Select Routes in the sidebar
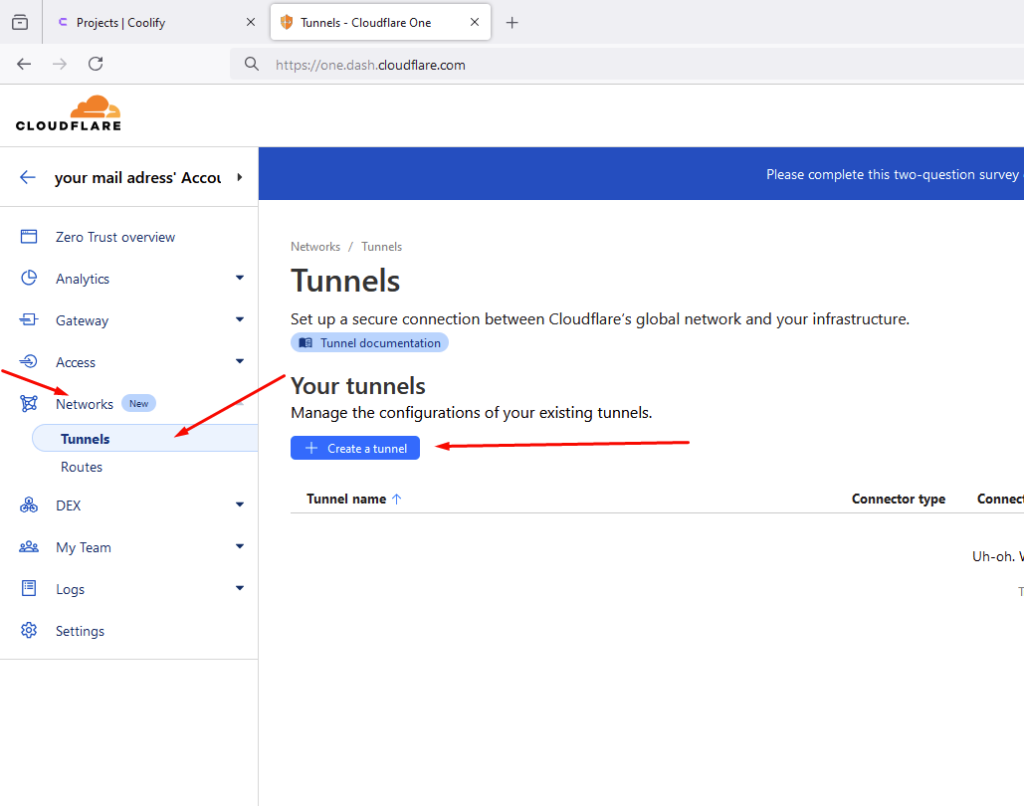1024x806 pixels. (x=82, y=467)
